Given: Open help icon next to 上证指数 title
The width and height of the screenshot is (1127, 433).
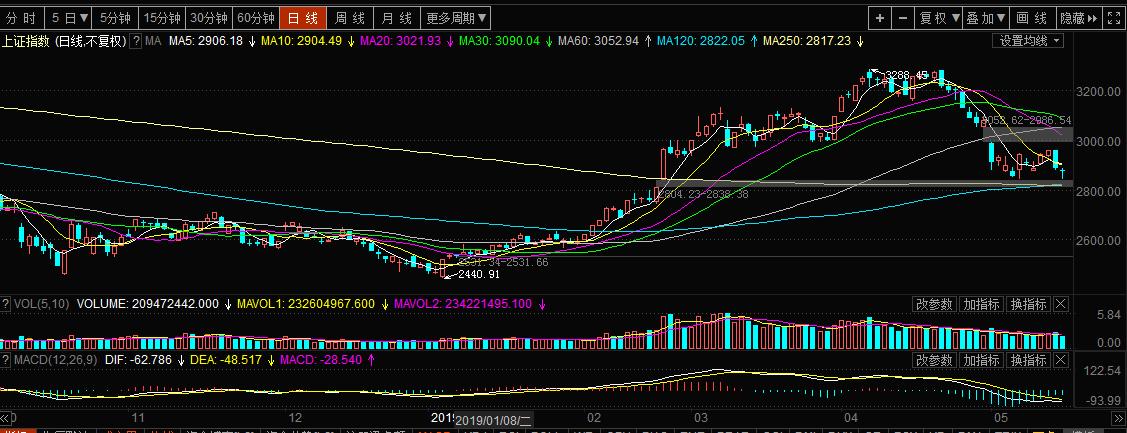Looking at the screenshot, I should [x=135, y=41].
